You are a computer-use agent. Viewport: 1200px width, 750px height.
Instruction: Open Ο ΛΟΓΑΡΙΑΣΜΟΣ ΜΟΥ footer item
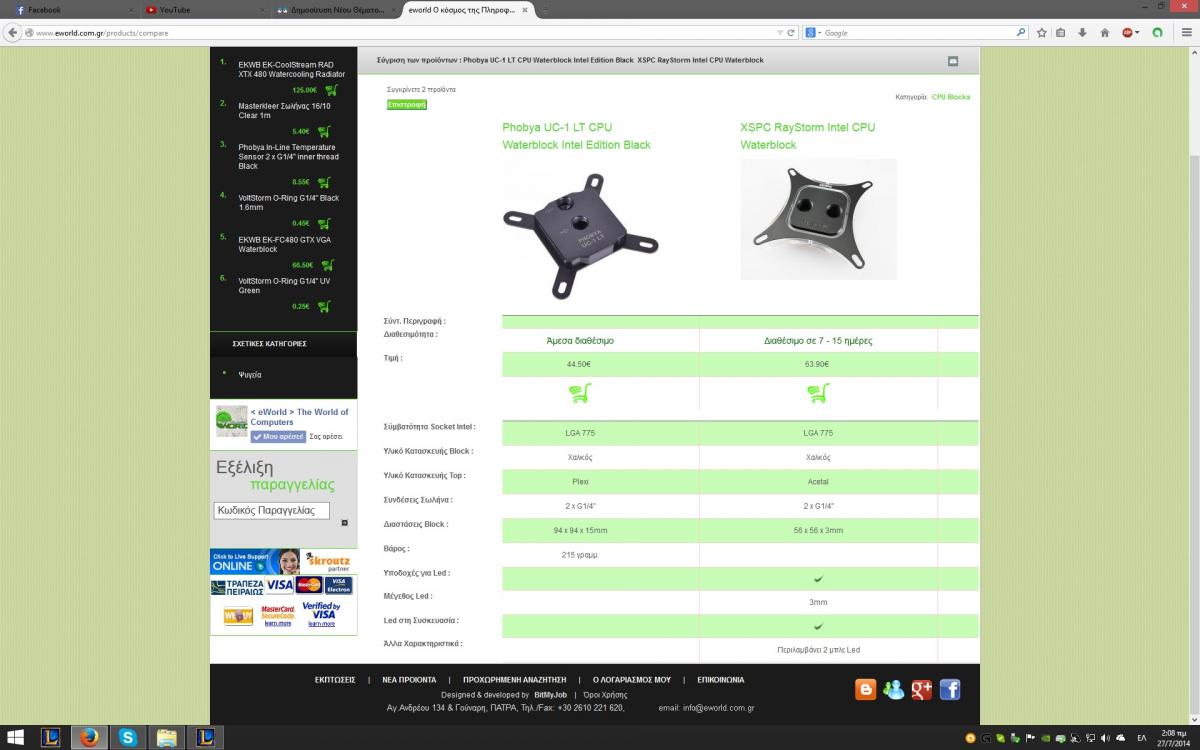pyautogui.click(x=632, y=680)
